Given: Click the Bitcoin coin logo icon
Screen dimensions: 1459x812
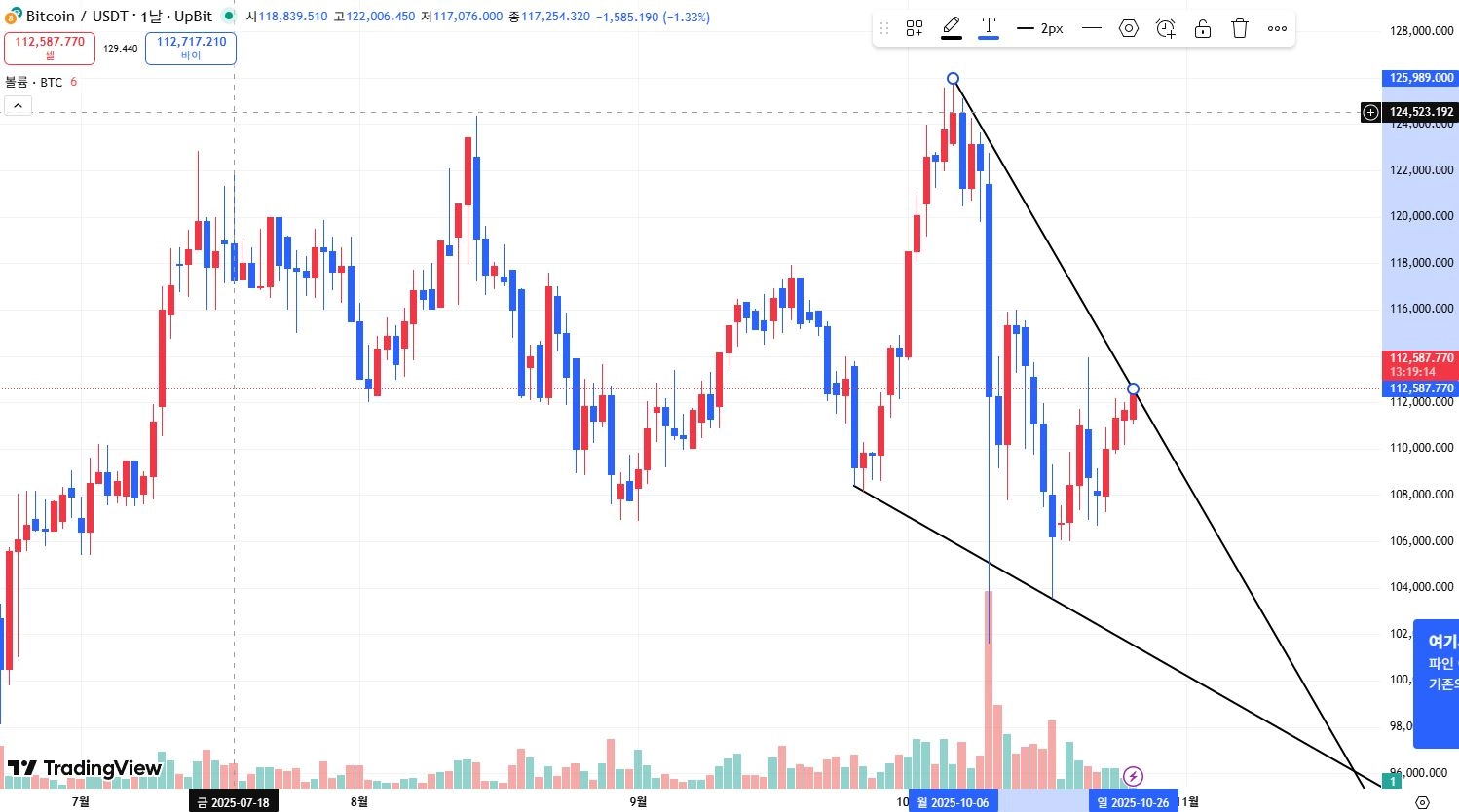Looking at the screenshot, I should click(x=14, y=17).
